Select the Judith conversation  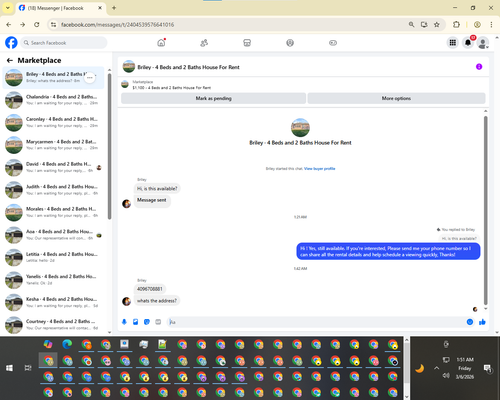point(53,190)
